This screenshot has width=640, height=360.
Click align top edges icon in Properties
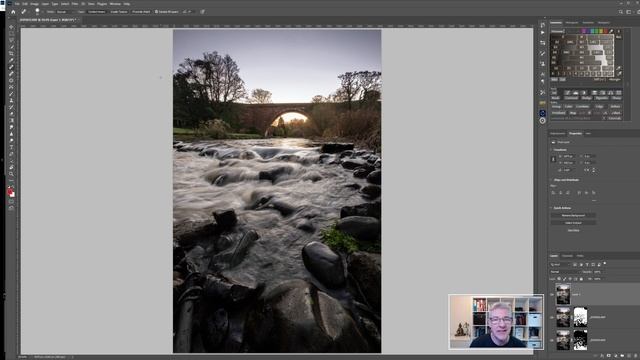point(579,193)
